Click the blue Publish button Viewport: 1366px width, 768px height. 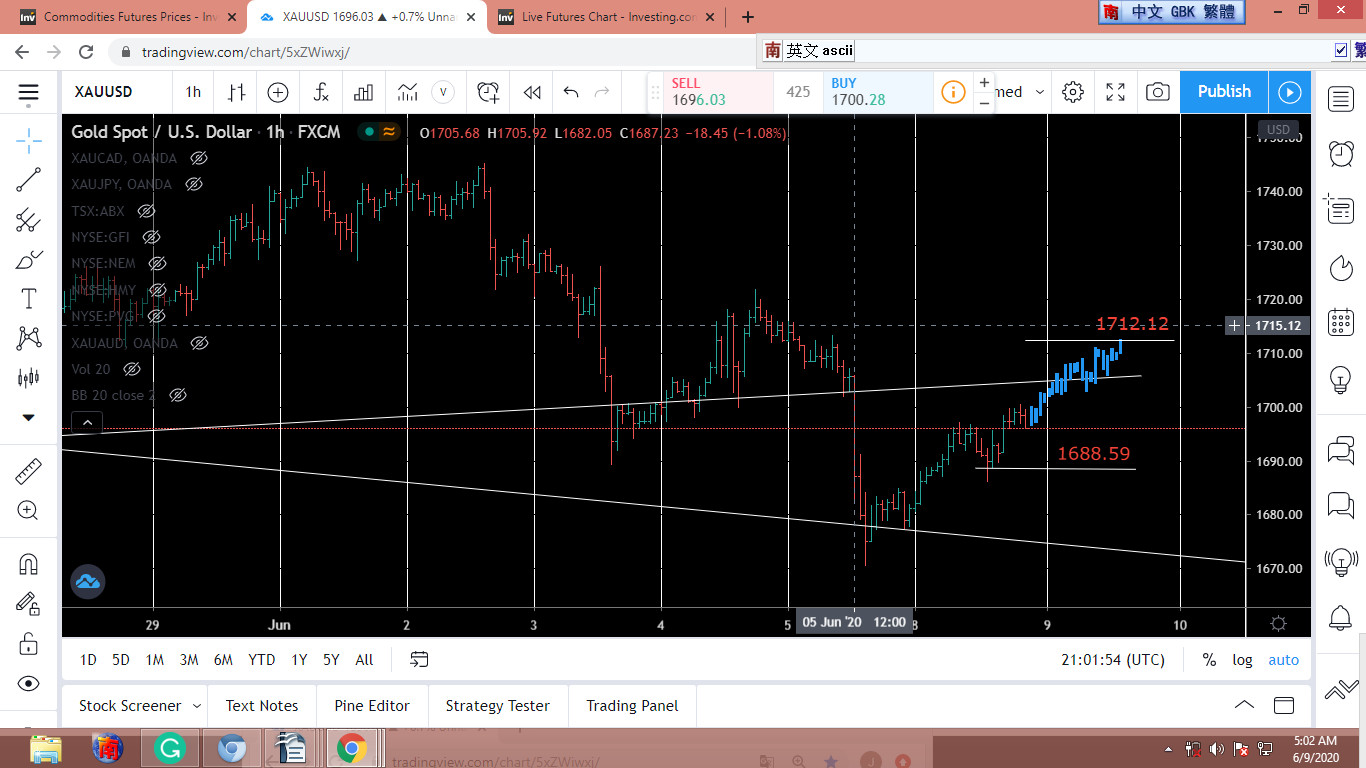[x=1224, y=92]
